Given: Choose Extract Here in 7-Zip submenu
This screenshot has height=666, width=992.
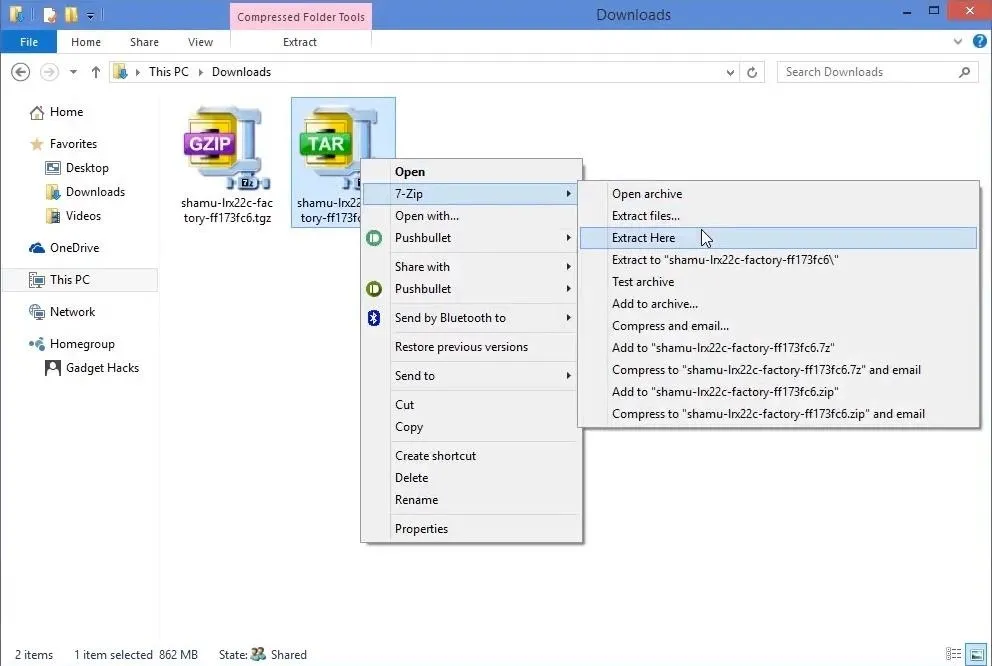Looking at the screenshot, I should tap(778, 238).
